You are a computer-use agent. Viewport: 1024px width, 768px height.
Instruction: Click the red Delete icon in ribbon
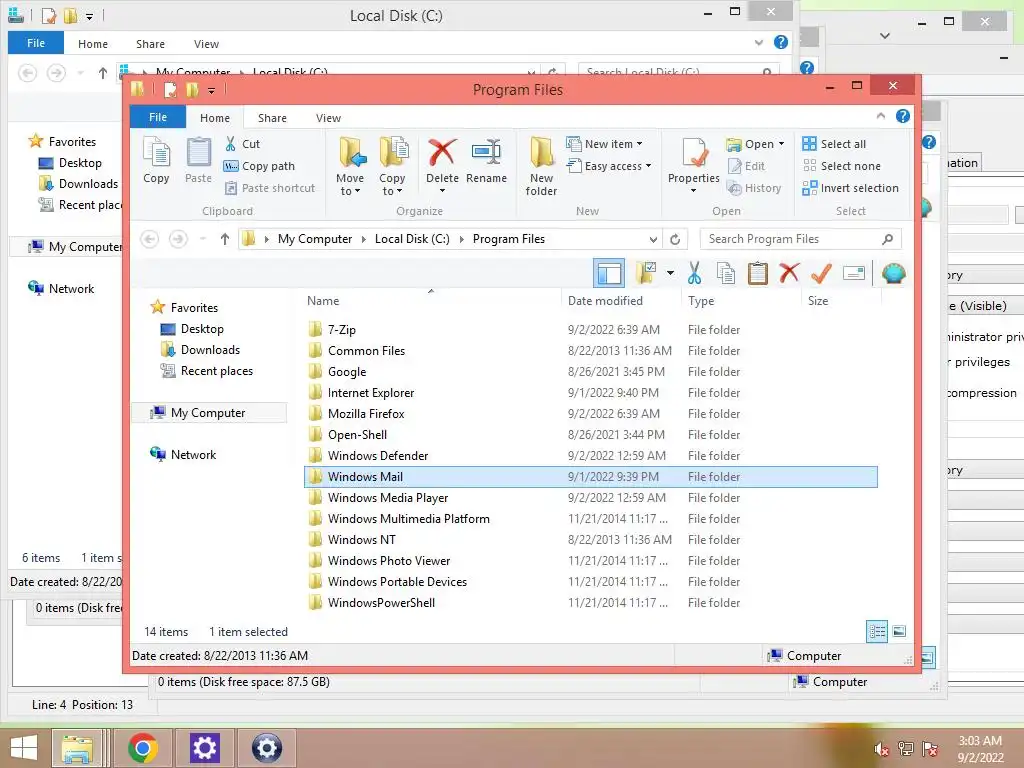(442, 152)
